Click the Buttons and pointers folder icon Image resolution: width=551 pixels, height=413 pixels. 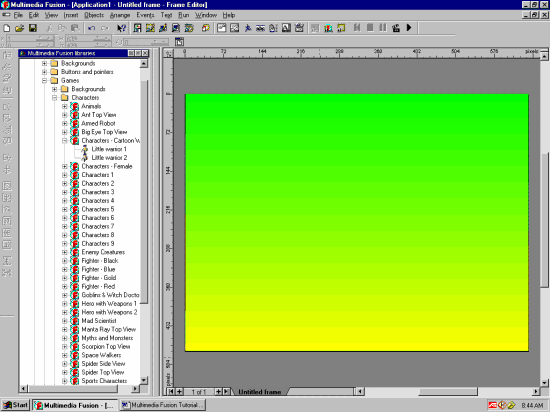point(54,72)
